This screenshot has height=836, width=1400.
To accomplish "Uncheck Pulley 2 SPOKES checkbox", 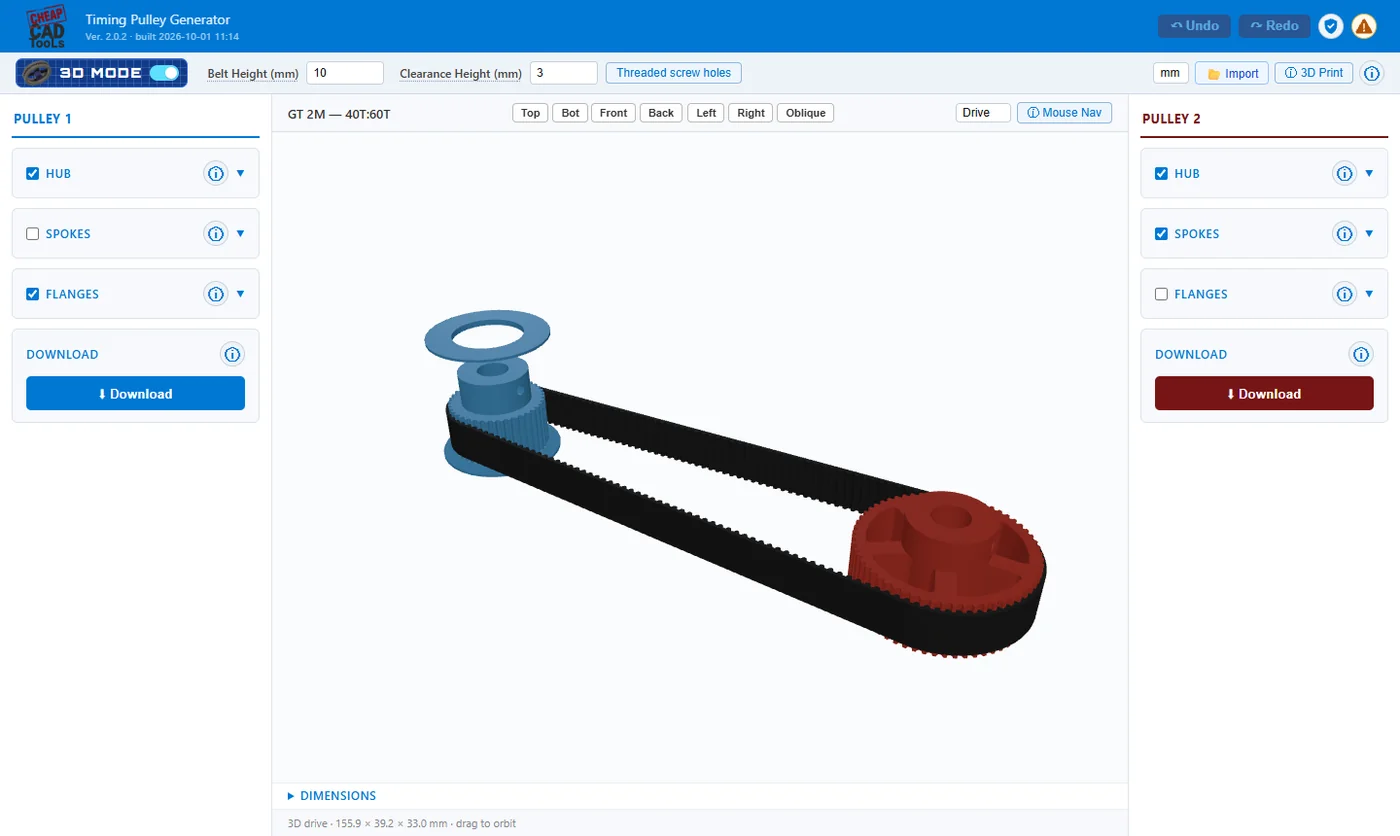I will (1161, 234).
